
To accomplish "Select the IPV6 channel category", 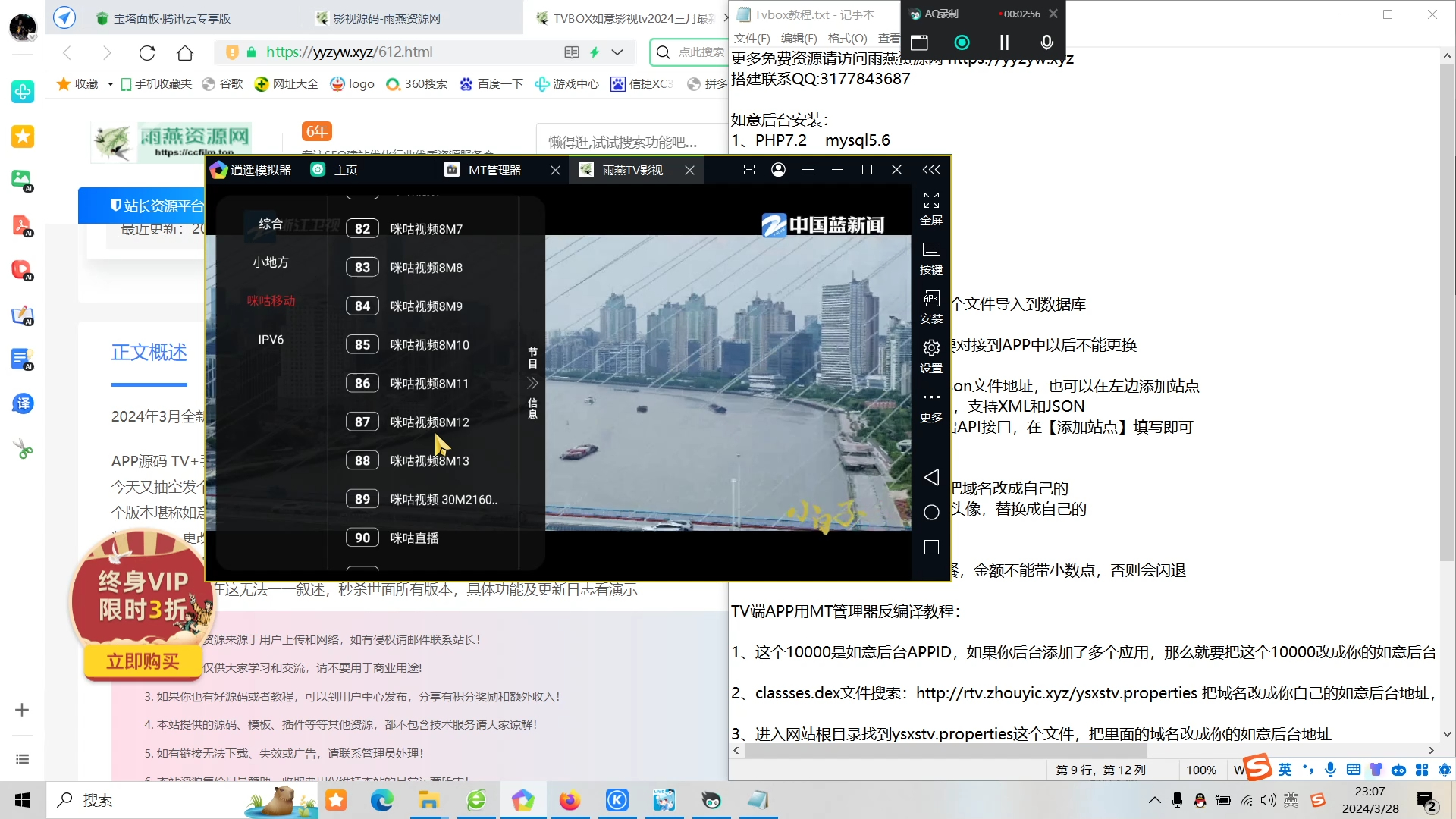I will click(271, 340).
